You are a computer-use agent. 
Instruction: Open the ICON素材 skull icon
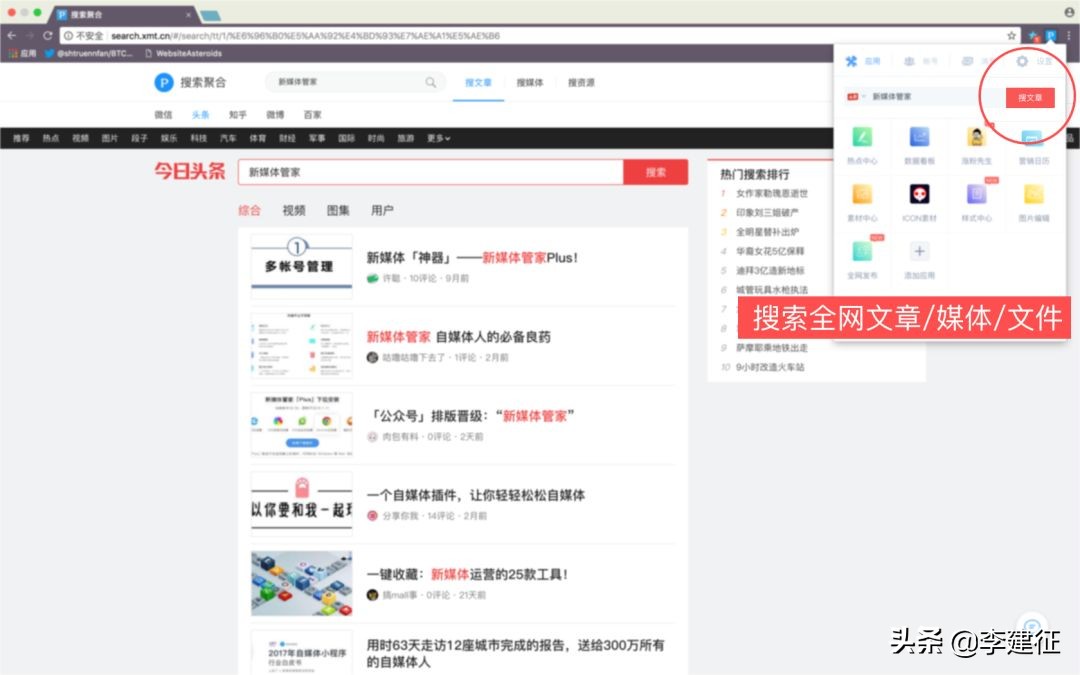tap(919, 194)
